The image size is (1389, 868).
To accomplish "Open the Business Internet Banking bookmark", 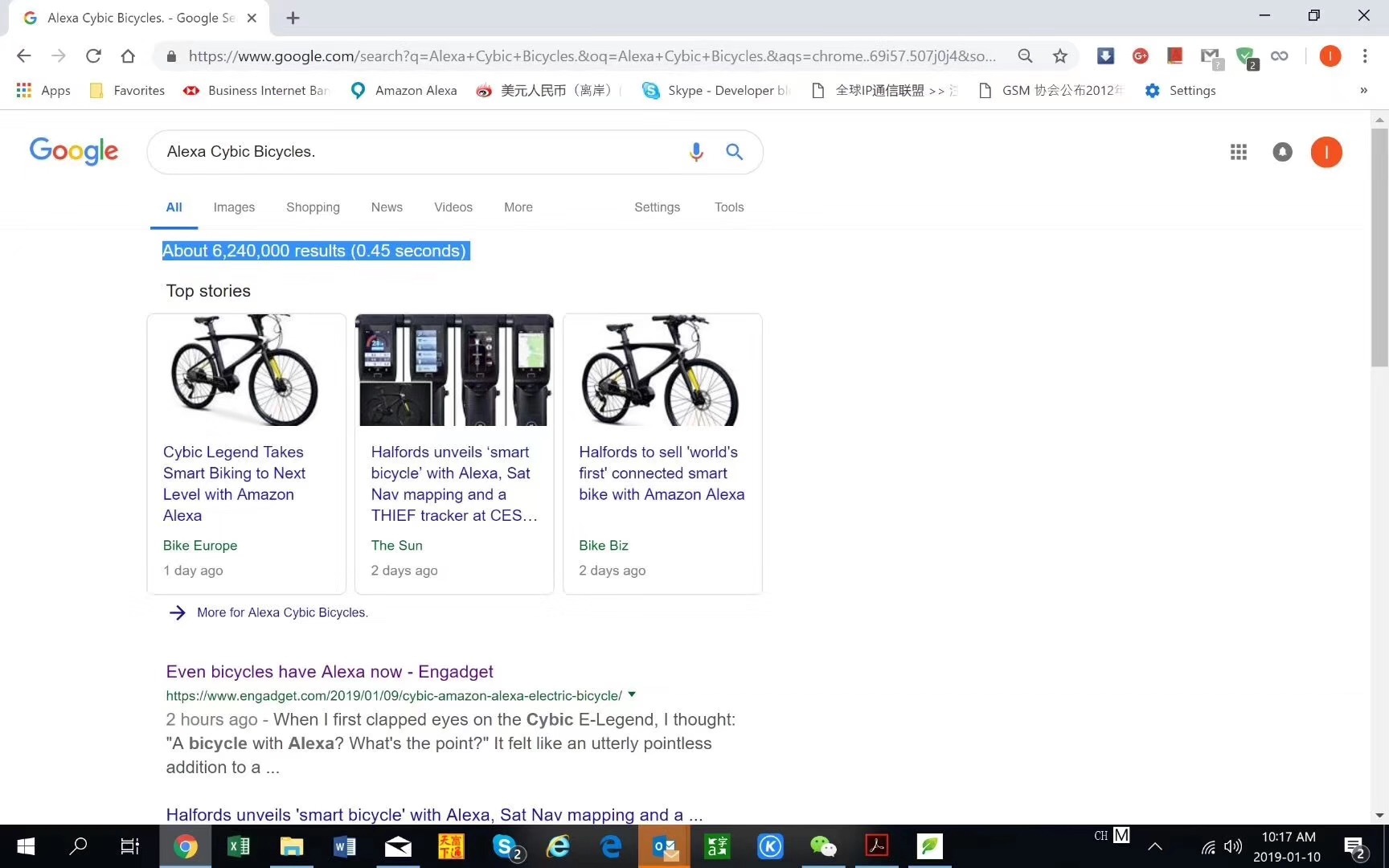I will (256, 90).
